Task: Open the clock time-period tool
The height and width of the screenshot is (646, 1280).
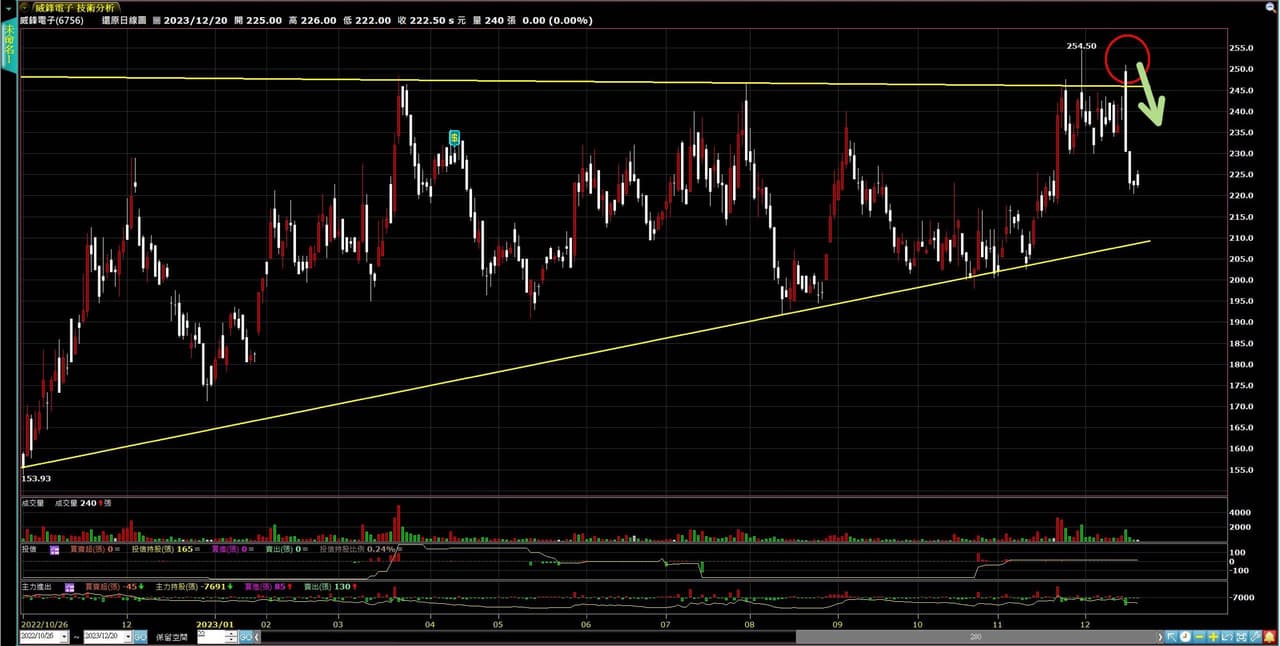Action: (x=1185, y=637)
